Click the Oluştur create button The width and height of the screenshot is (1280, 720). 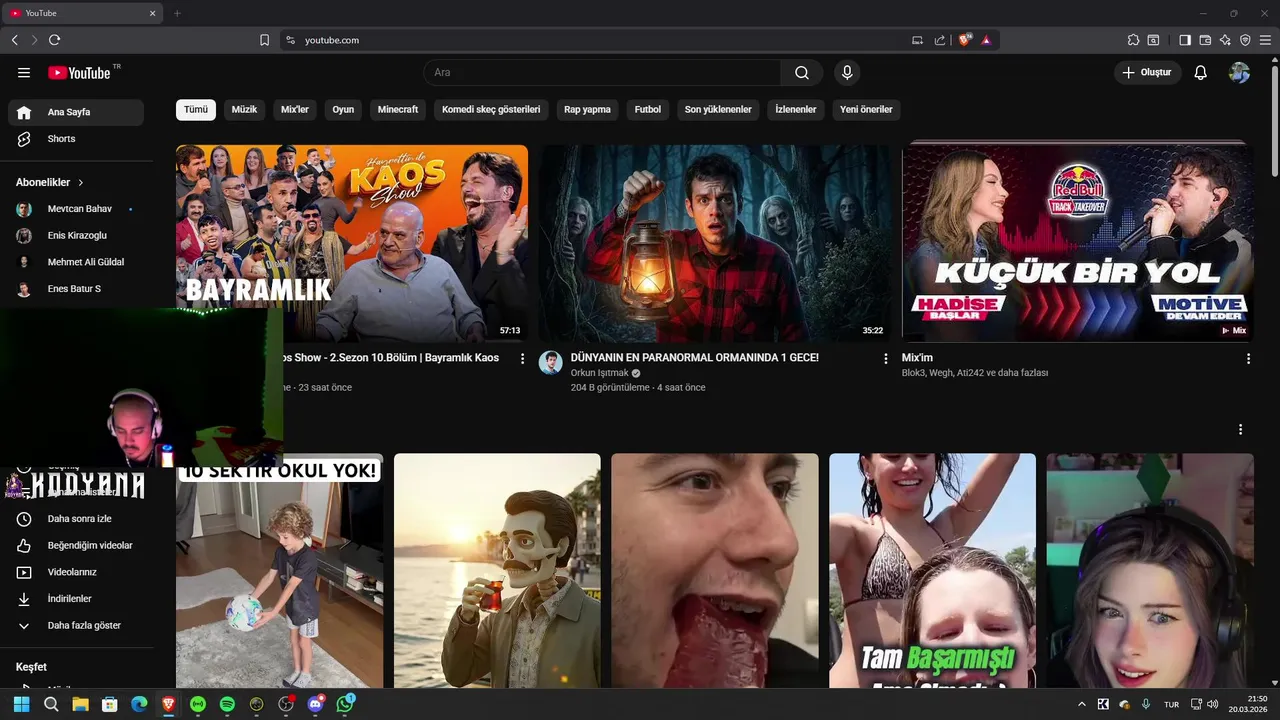pos(1148,73)
